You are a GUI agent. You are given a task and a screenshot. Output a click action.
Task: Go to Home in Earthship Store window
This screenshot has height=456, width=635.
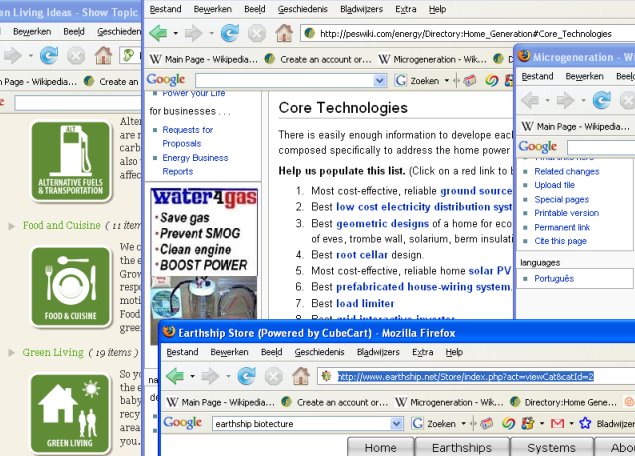coord(300,376)
